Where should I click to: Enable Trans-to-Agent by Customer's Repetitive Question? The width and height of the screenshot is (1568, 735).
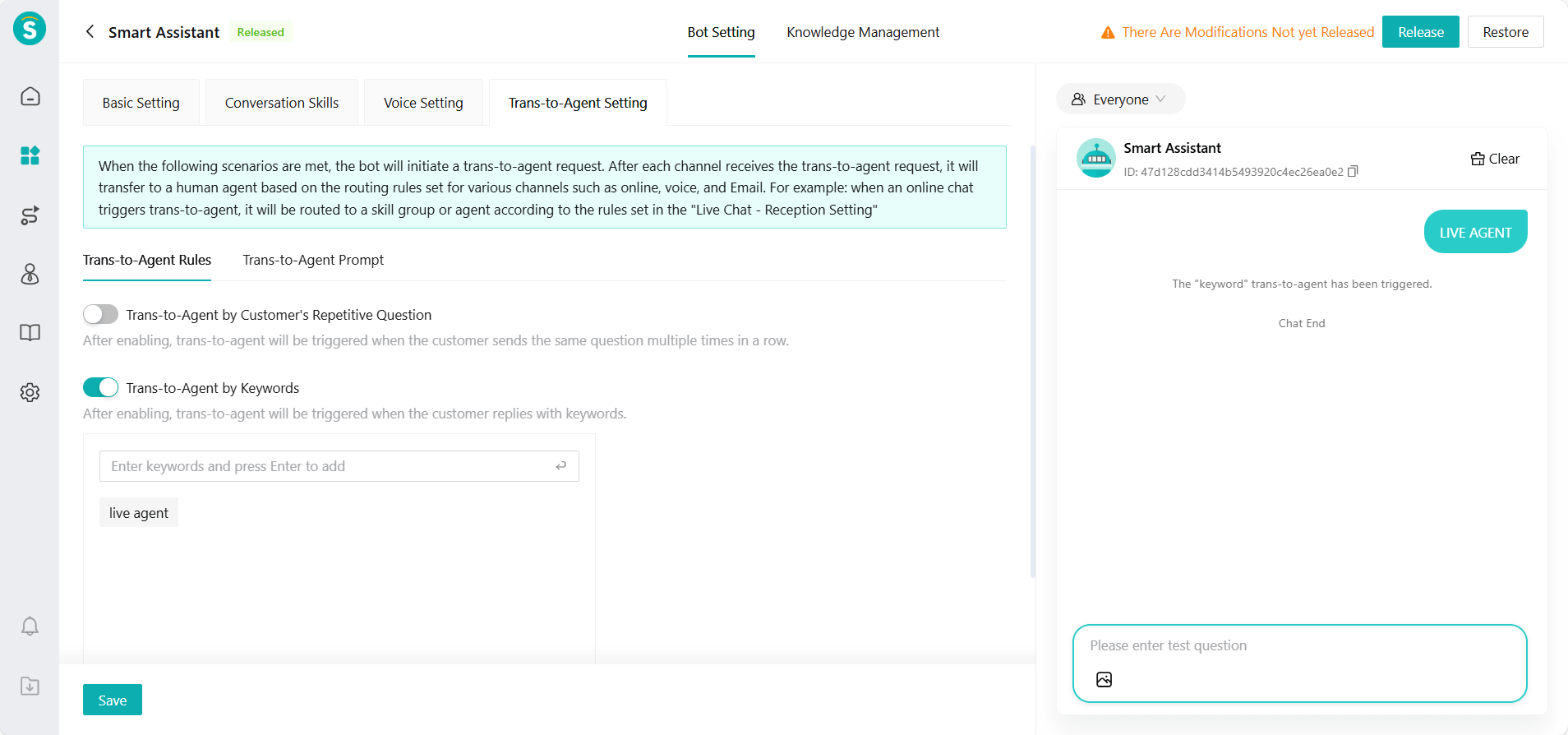point(100,315)
